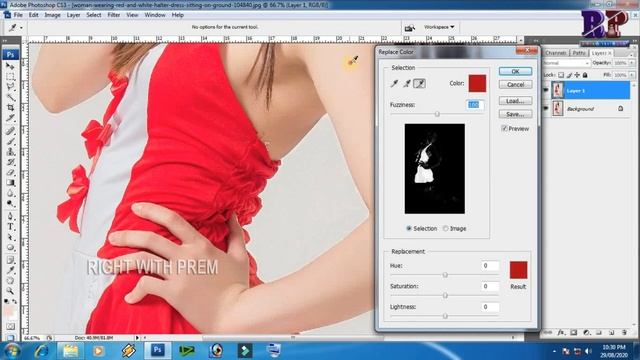Select the Image radio button
This screenshot has height=360, width=640.
click(x=446, y=229)
